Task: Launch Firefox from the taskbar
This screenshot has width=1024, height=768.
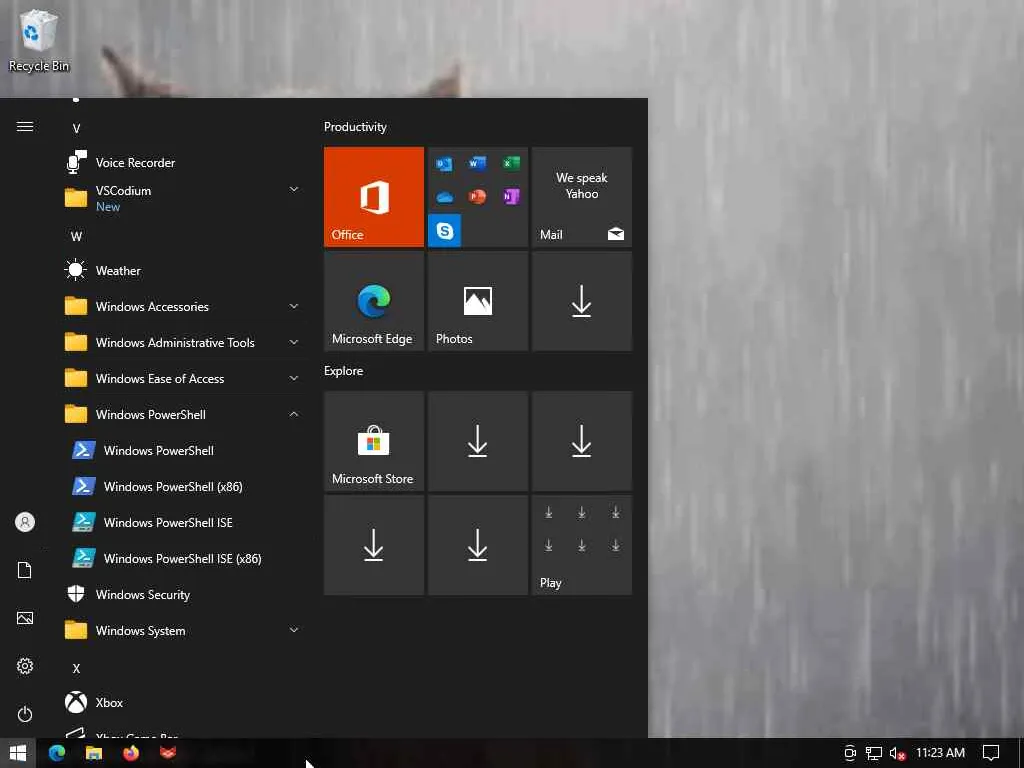Action: click(x=131, y=753)
